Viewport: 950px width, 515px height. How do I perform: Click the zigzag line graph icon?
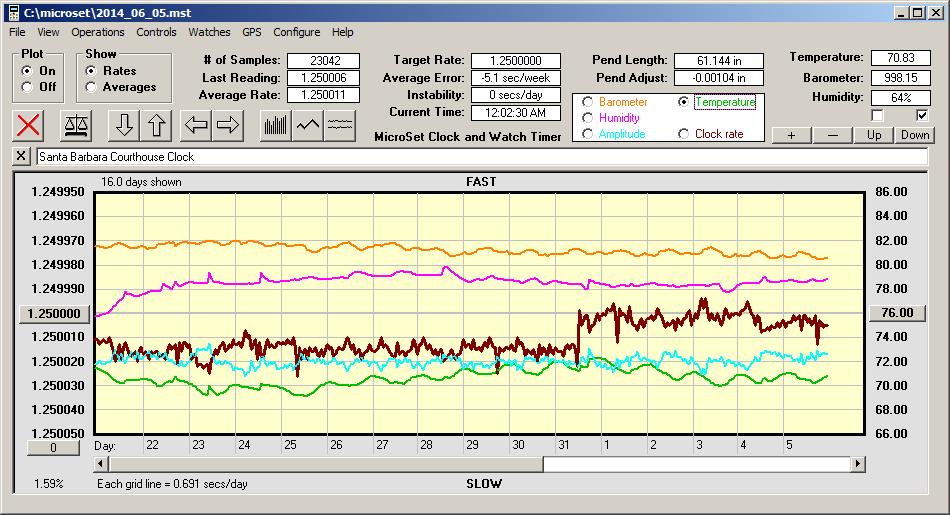point(308,125)
